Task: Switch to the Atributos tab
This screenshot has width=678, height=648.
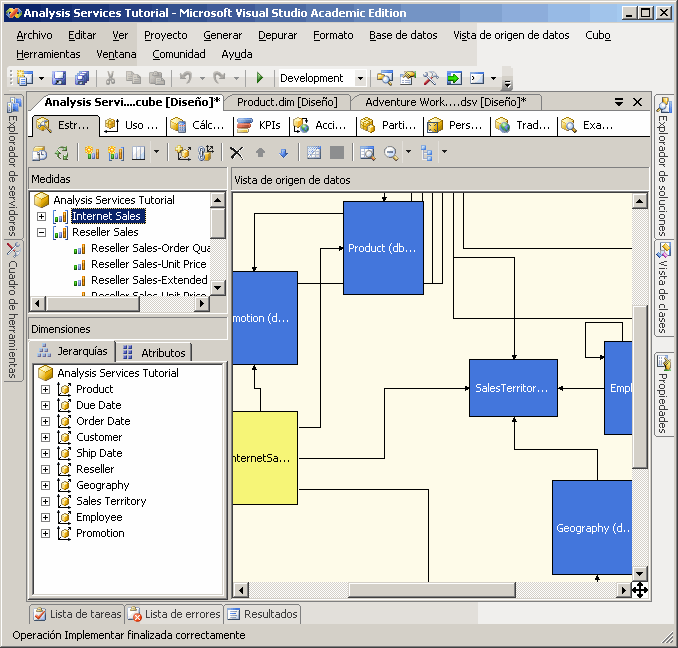Action: (154, 353)
